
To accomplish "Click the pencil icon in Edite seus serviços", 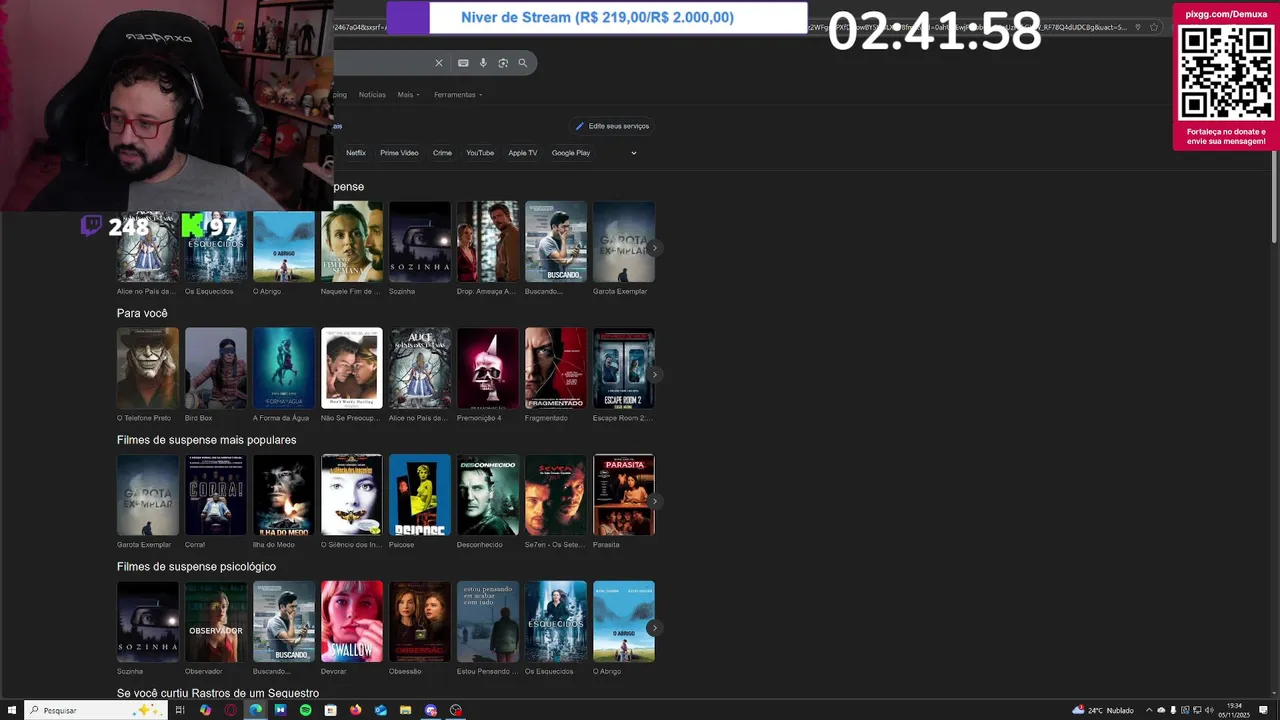I will pyautogui.click(x=580, y=126).
